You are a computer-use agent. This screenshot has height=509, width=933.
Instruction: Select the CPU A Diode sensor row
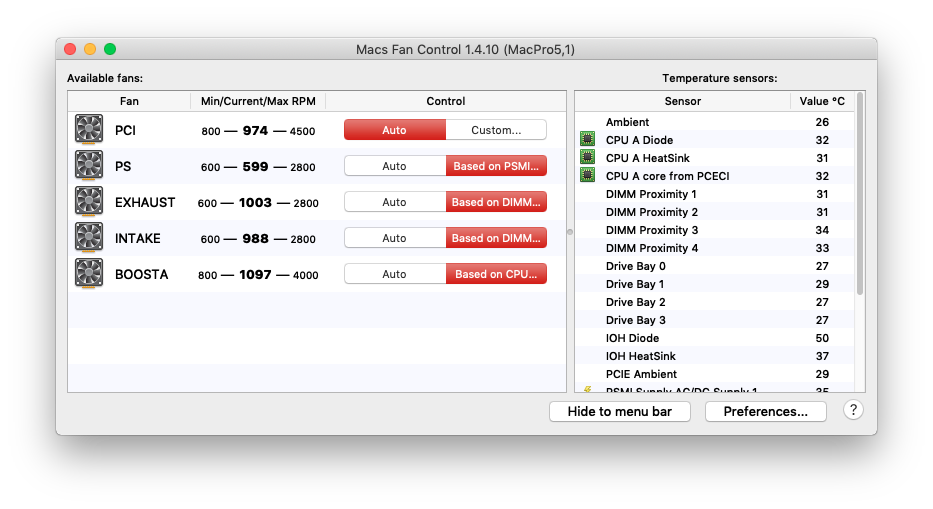click(715, 140)
